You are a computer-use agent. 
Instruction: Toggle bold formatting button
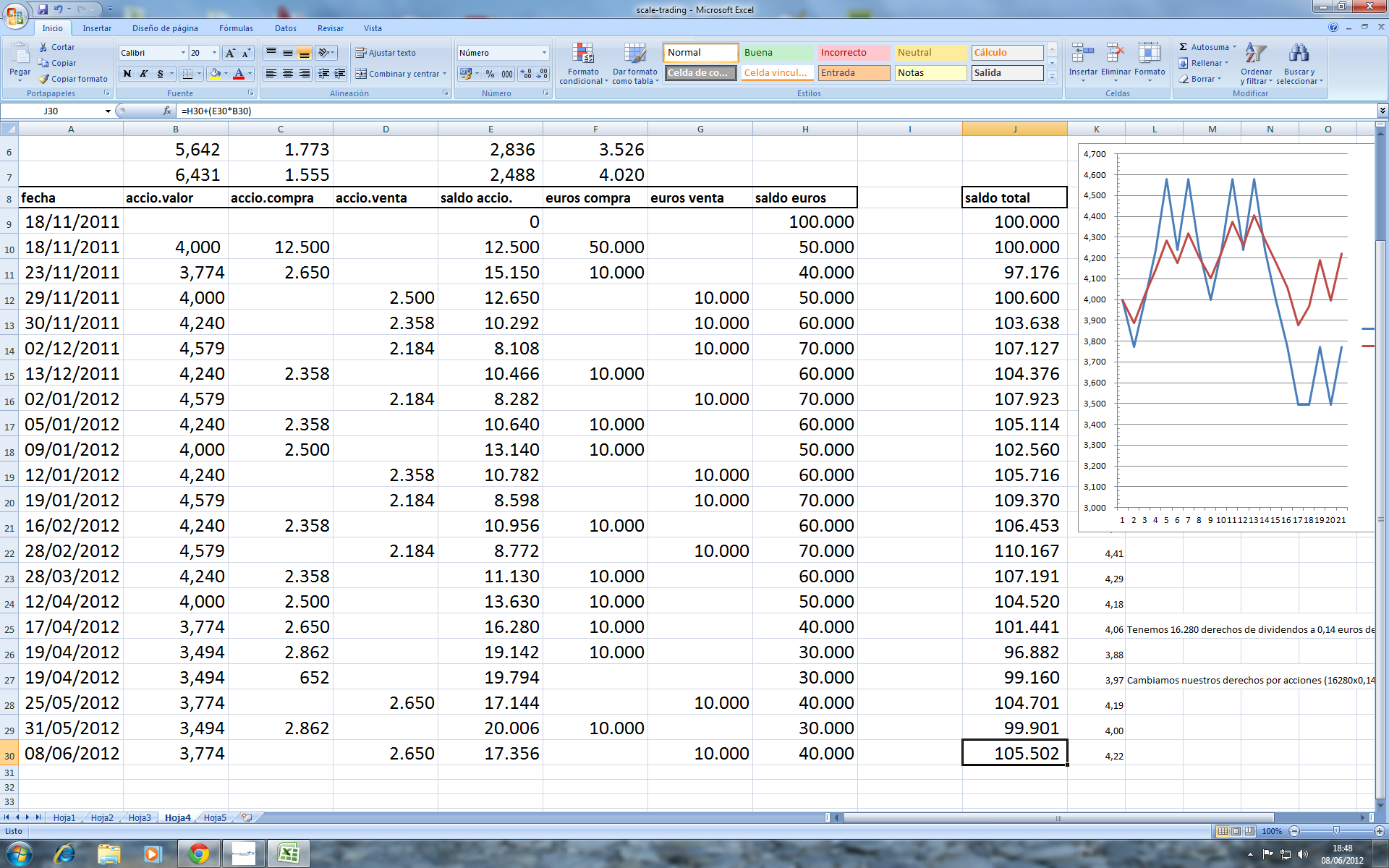(x=127, y=74)
